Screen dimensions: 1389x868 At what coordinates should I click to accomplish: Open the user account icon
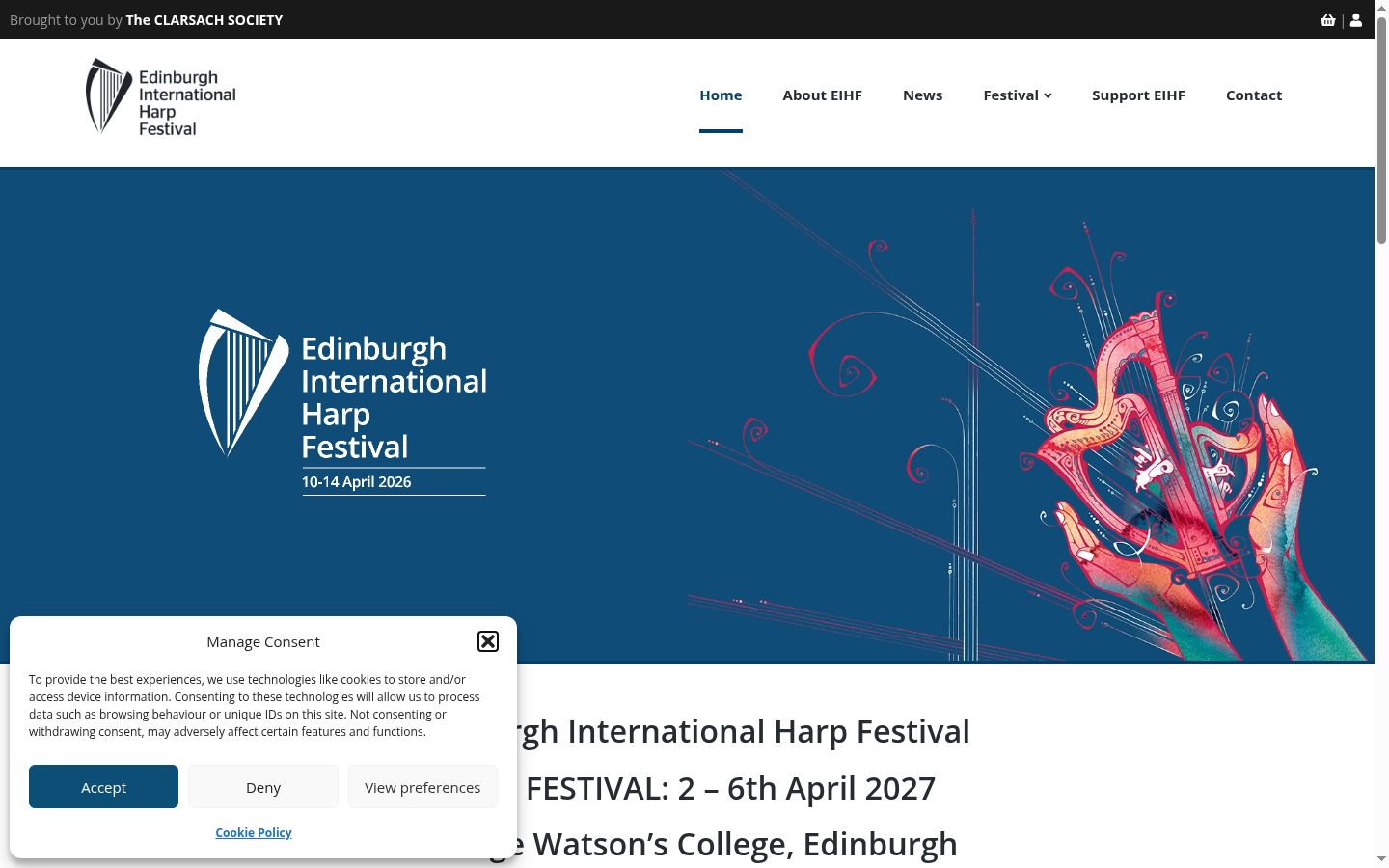(x=1356, y=19)
